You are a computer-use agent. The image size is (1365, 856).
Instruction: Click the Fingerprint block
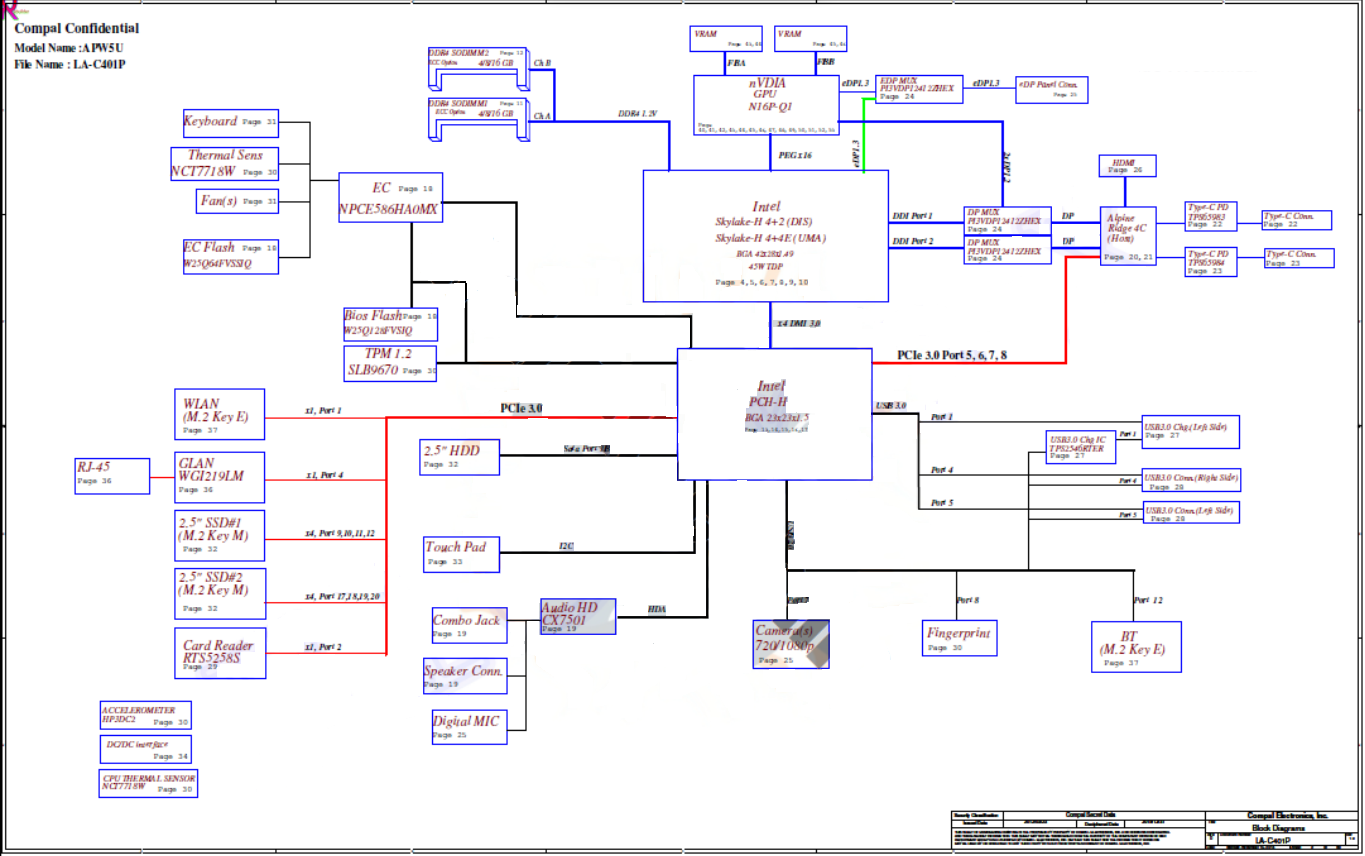pos(960,638)
